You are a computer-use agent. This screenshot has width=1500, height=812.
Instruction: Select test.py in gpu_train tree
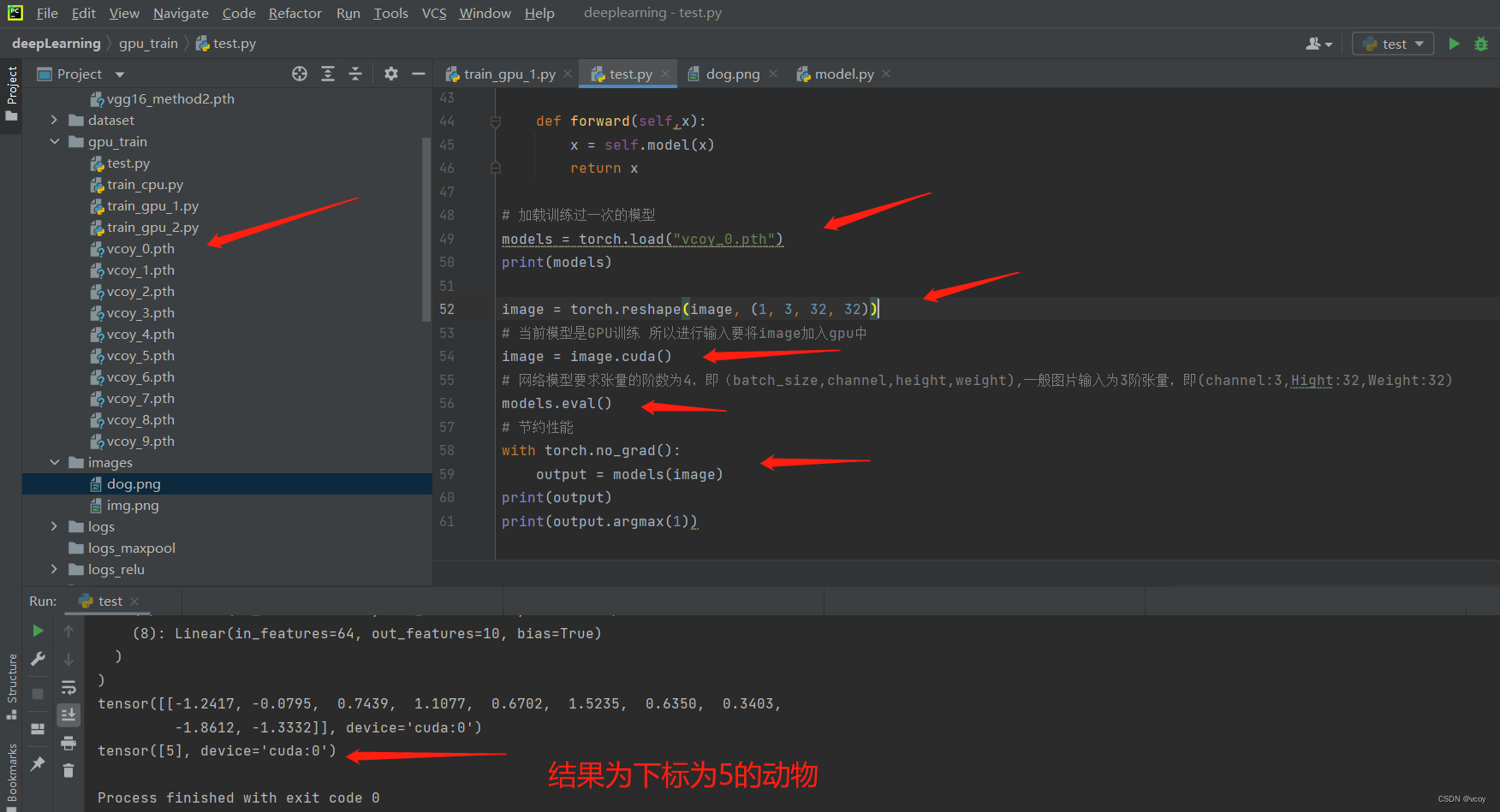point(128,163)
